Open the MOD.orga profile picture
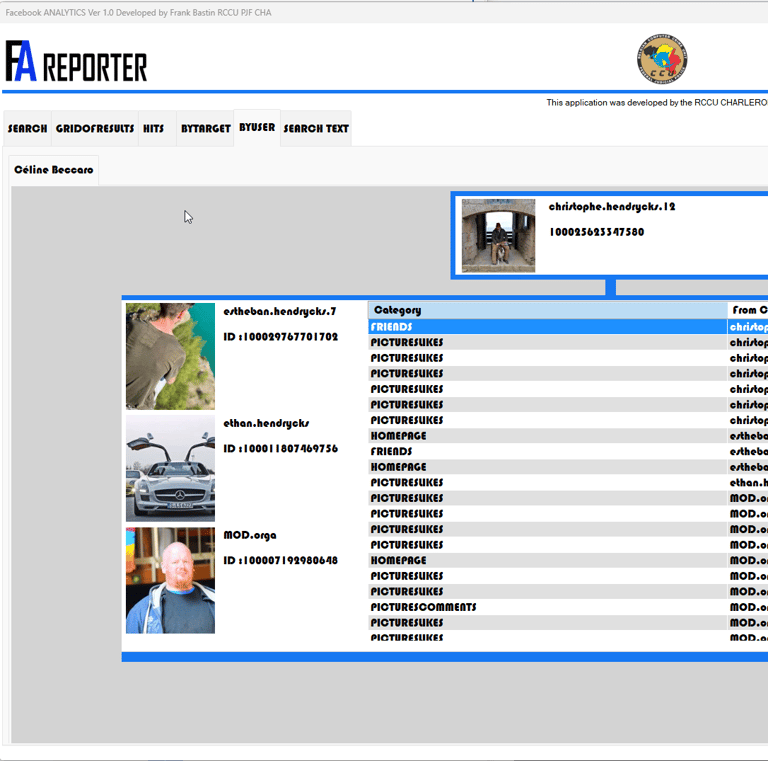Viewport: 768px width, 761px height. [170, 580]
